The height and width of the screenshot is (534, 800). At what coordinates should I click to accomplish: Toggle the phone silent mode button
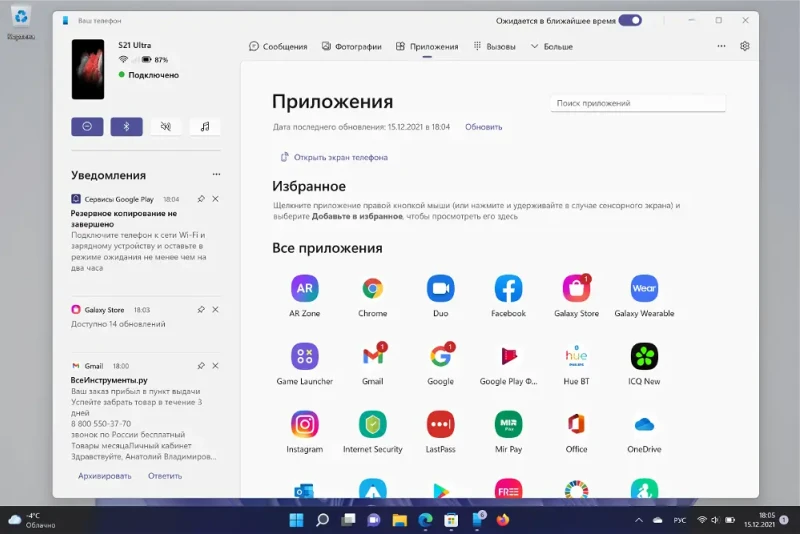(x=166, y=126)
